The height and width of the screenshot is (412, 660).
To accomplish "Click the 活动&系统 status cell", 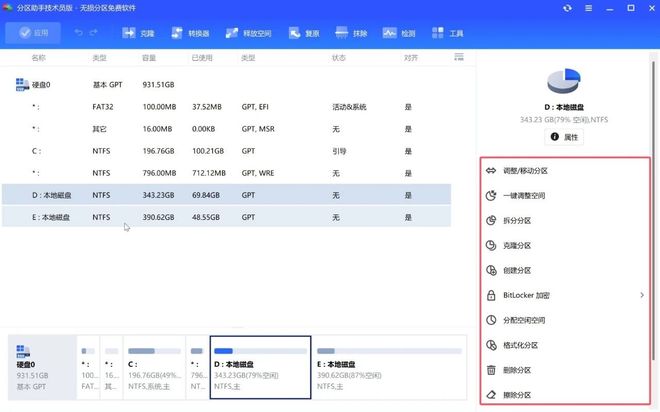I will [x=349, y=107].
